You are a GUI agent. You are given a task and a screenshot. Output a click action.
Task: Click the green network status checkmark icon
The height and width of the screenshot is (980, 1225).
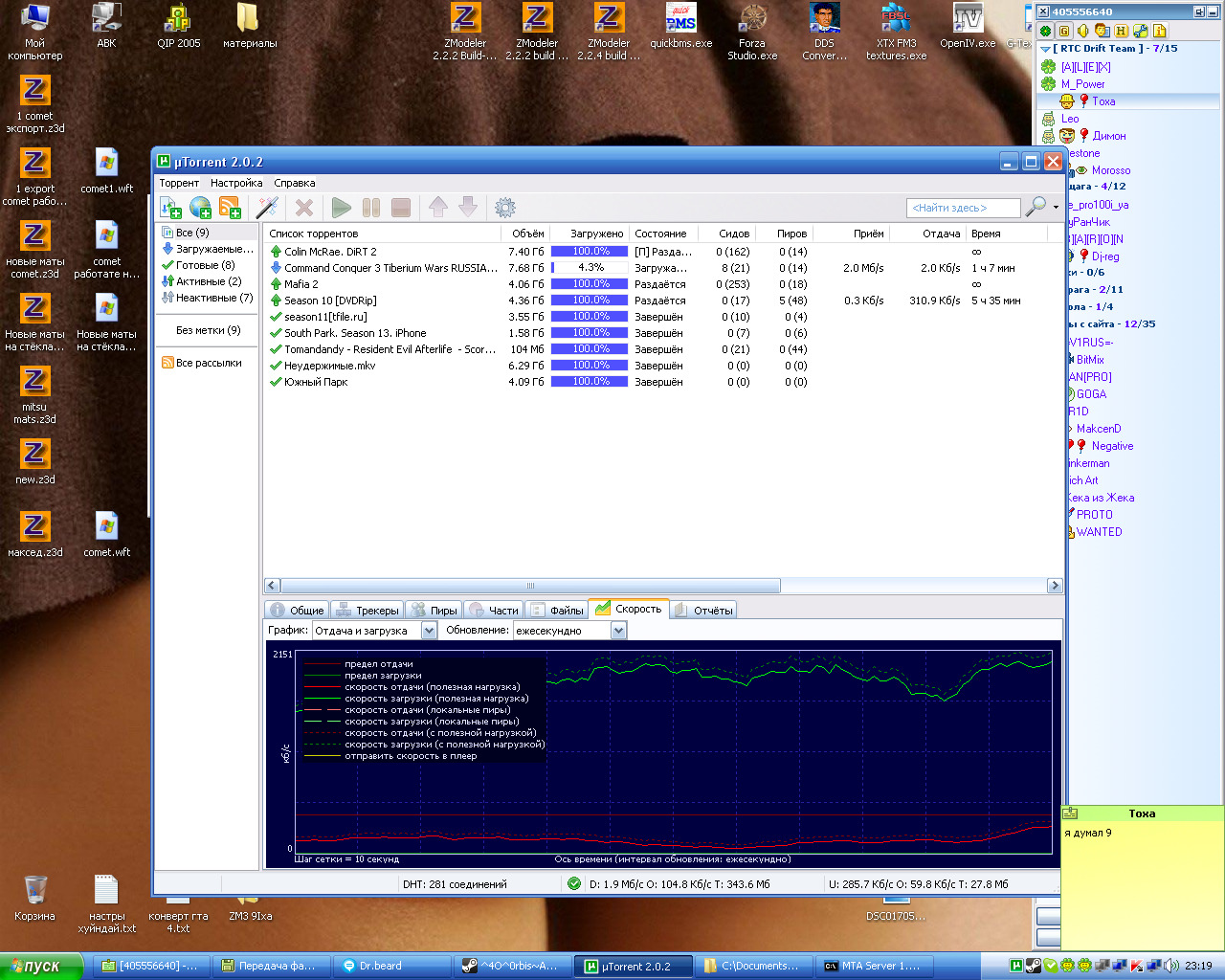coord(574,884)
